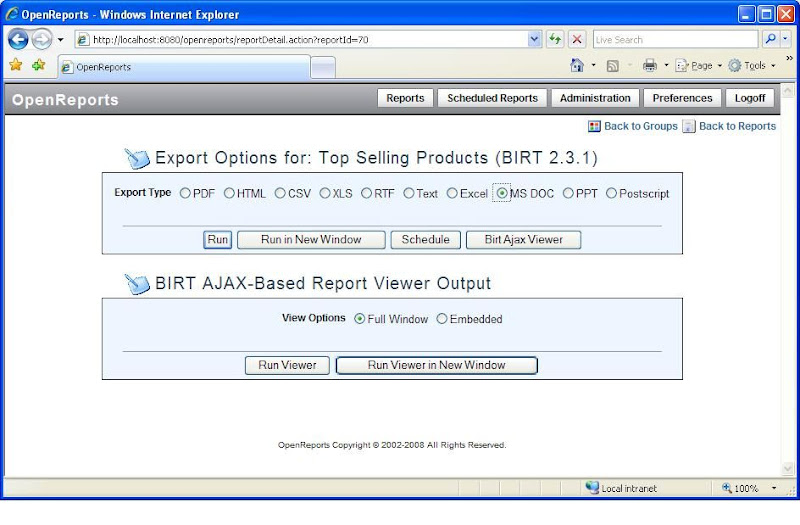This screenshot has height=525, width=800.
Task: Select the MS DOC export type
Action: point(502,193)
